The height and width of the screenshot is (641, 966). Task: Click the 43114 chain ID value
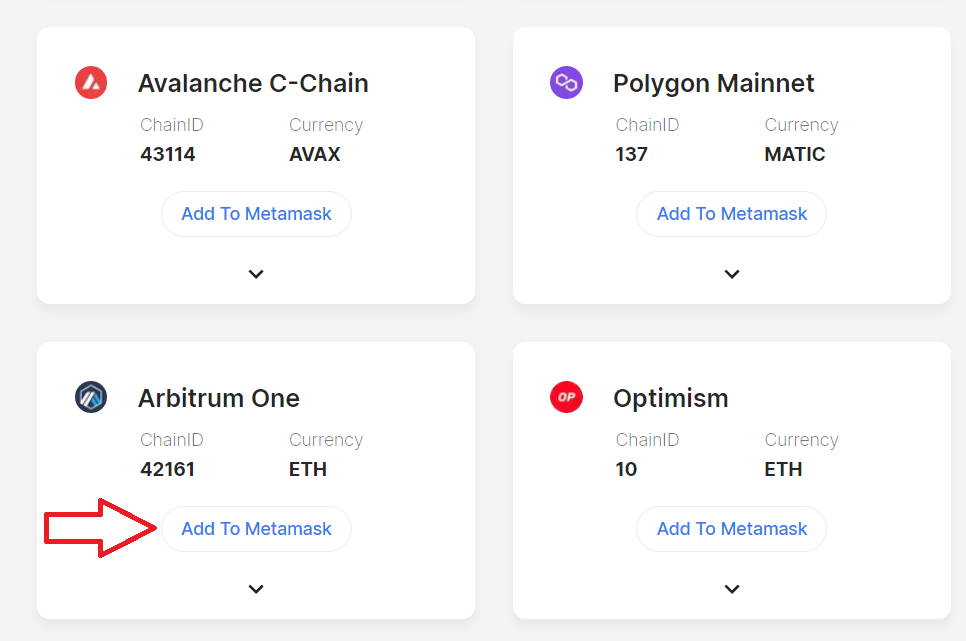168,154
